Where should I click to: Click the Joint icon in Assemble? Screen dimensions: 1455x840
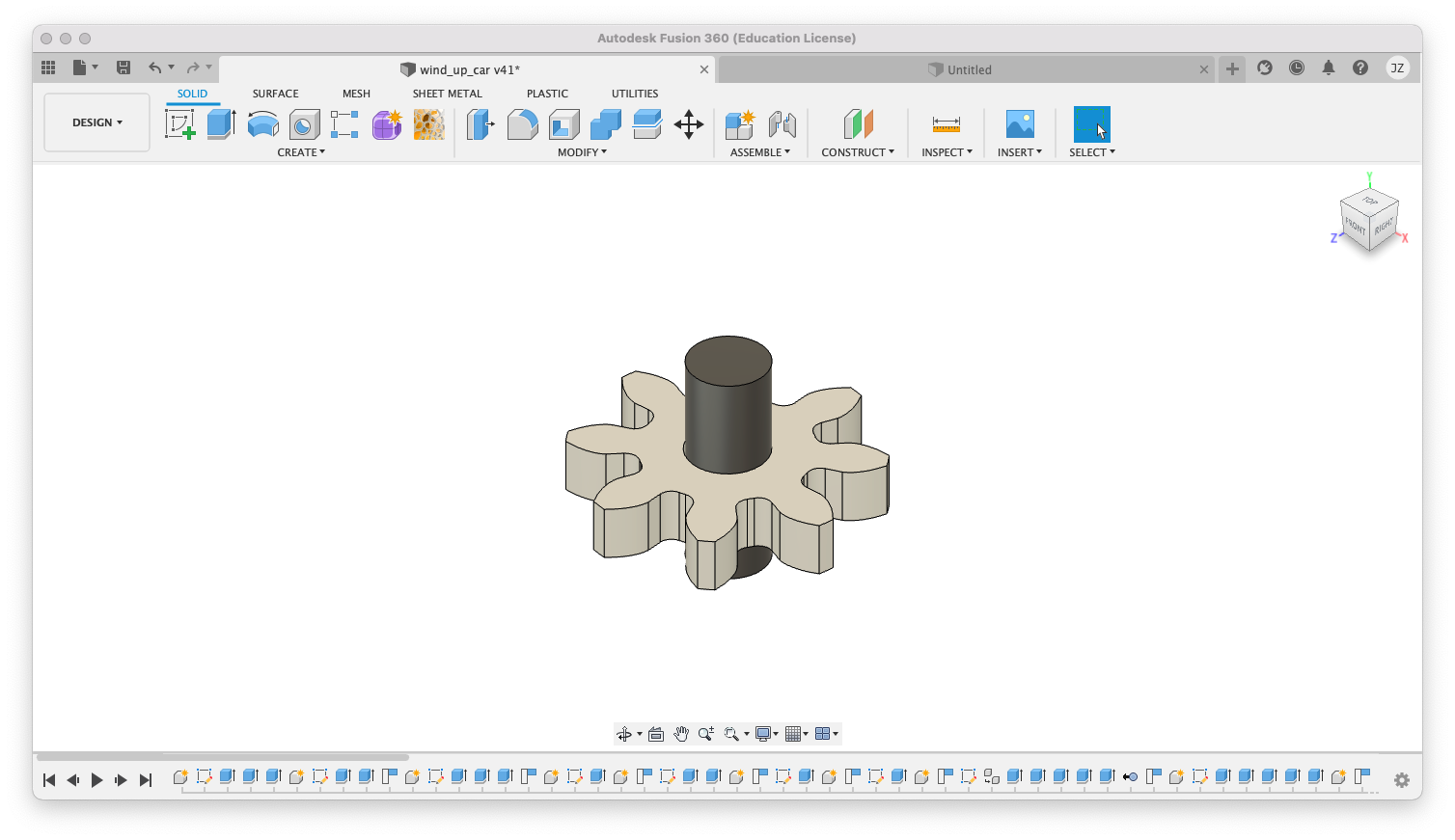[x=782, y=124]
